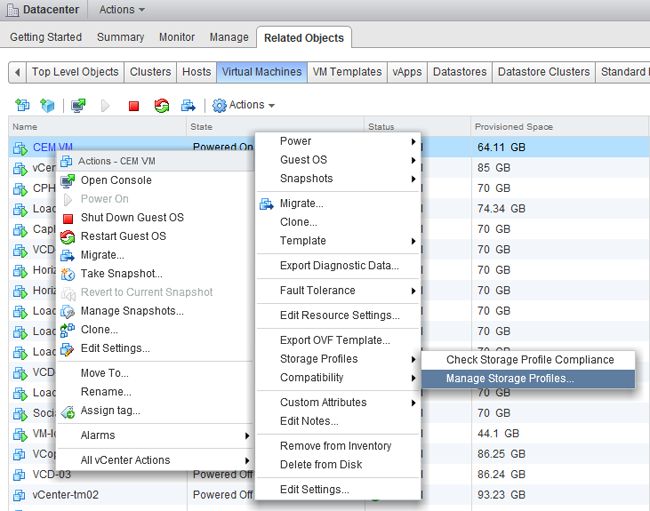Click the shut down guest (red square) toolbar icon
The height and width of the screenshot is (511, 650).
tap(134, 105)
